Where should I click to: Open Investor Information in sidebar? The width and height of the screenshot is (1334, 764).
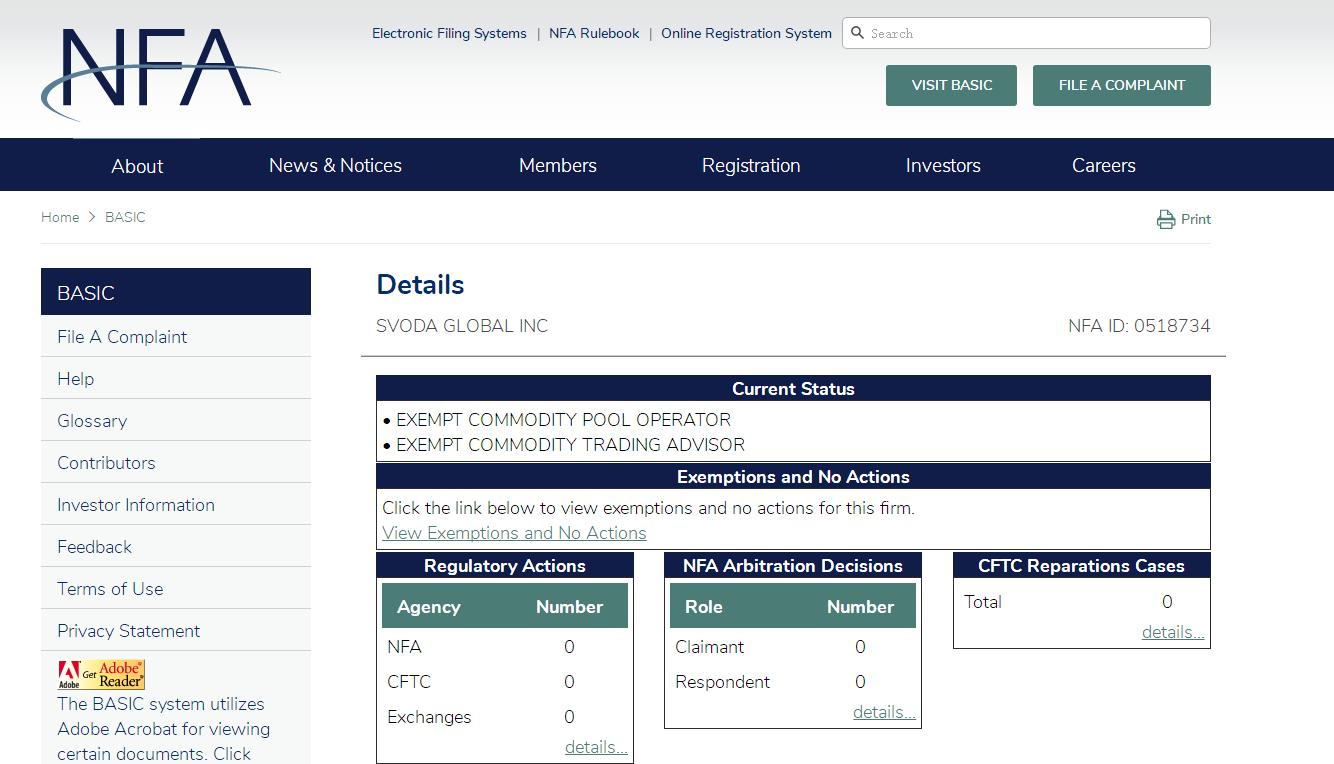pos(136,505)
